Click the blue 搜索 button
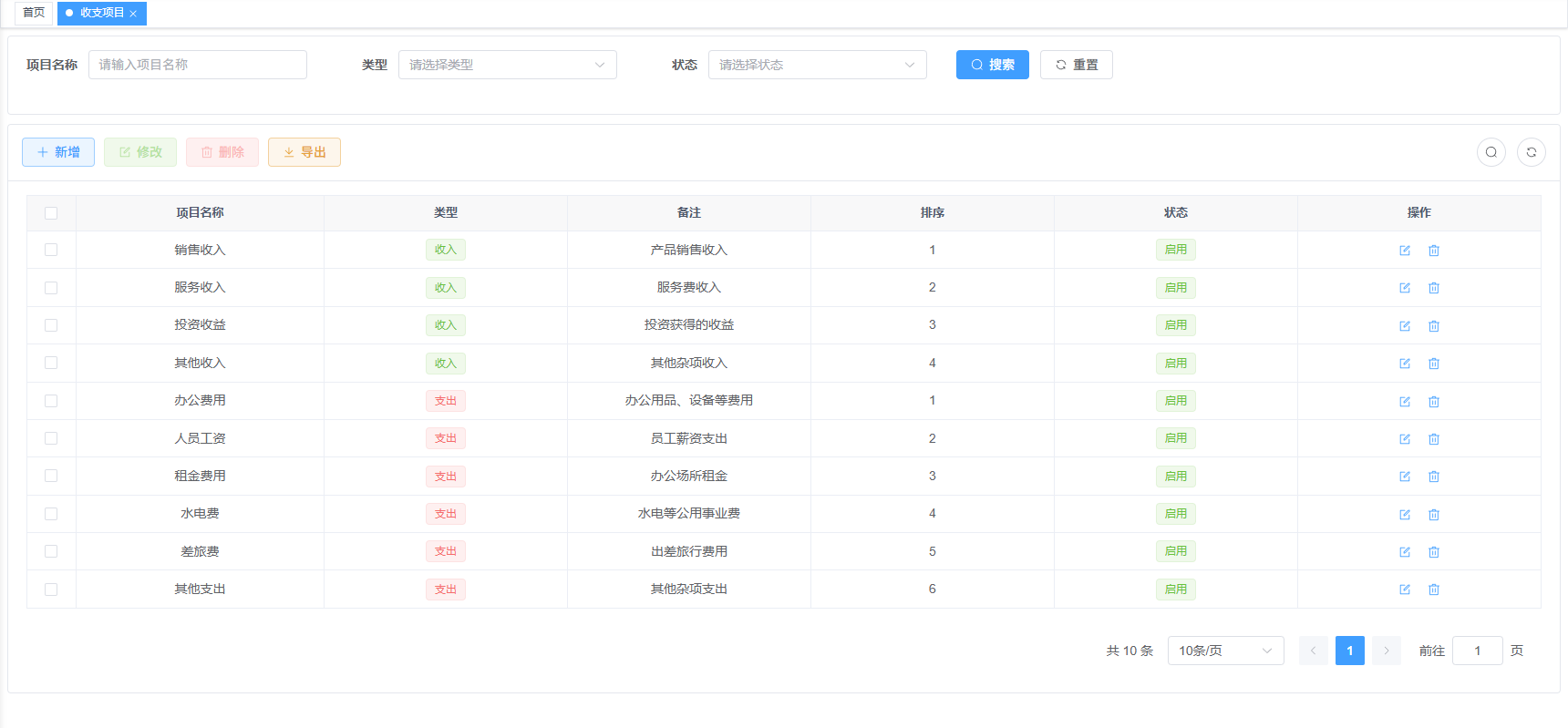This screenshot has width=1568, height=728. click(x=992, y=65)
